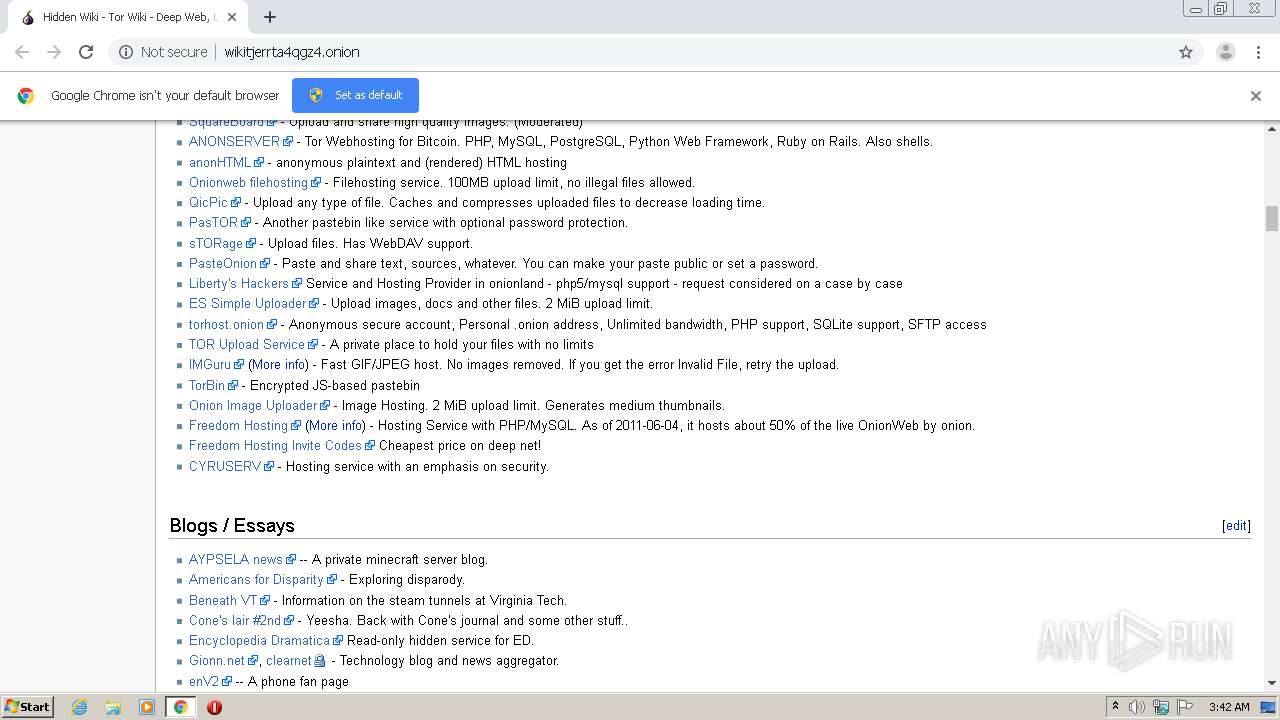
Task: Open the IMGuru link
Action: [209, 364]
